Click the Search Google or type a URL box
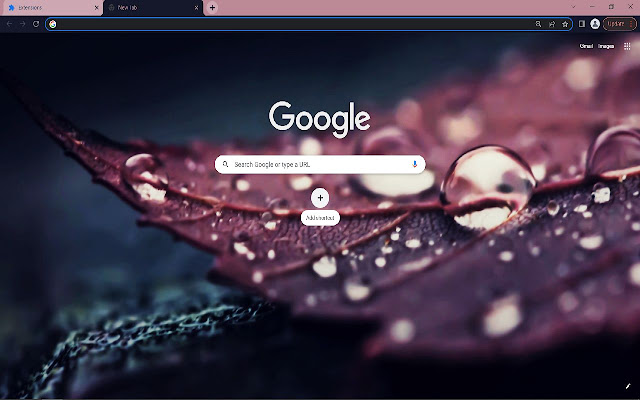This screenshot has width=640, height=400. tap(320, 164)
